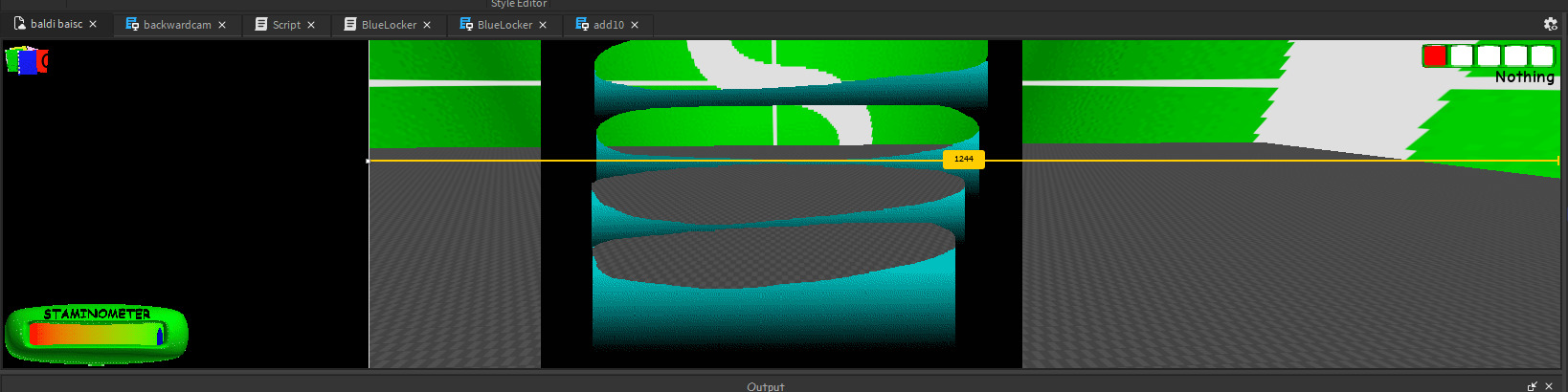The height and width of the screenshot is (392, 1568).
Task: Click the local script icon on the backwardcam tab
Action: [132, 24]
